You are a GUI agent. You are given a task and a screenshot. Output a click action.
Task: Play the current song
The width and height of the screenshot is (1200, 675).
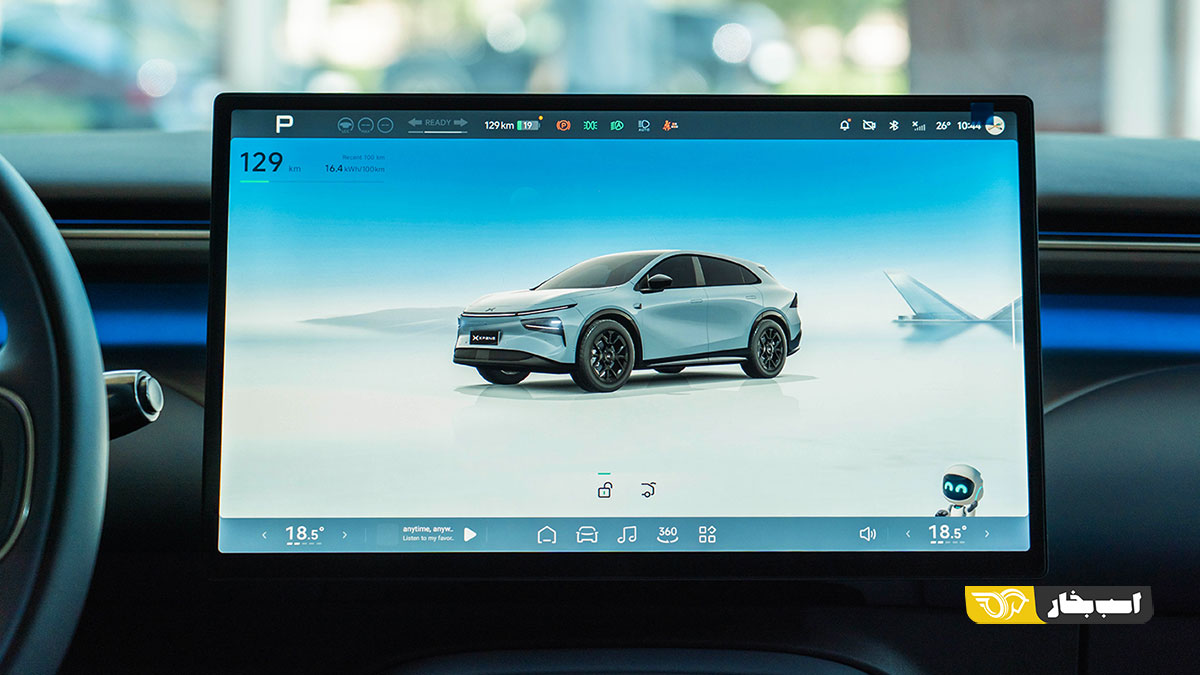pos(470,534)
